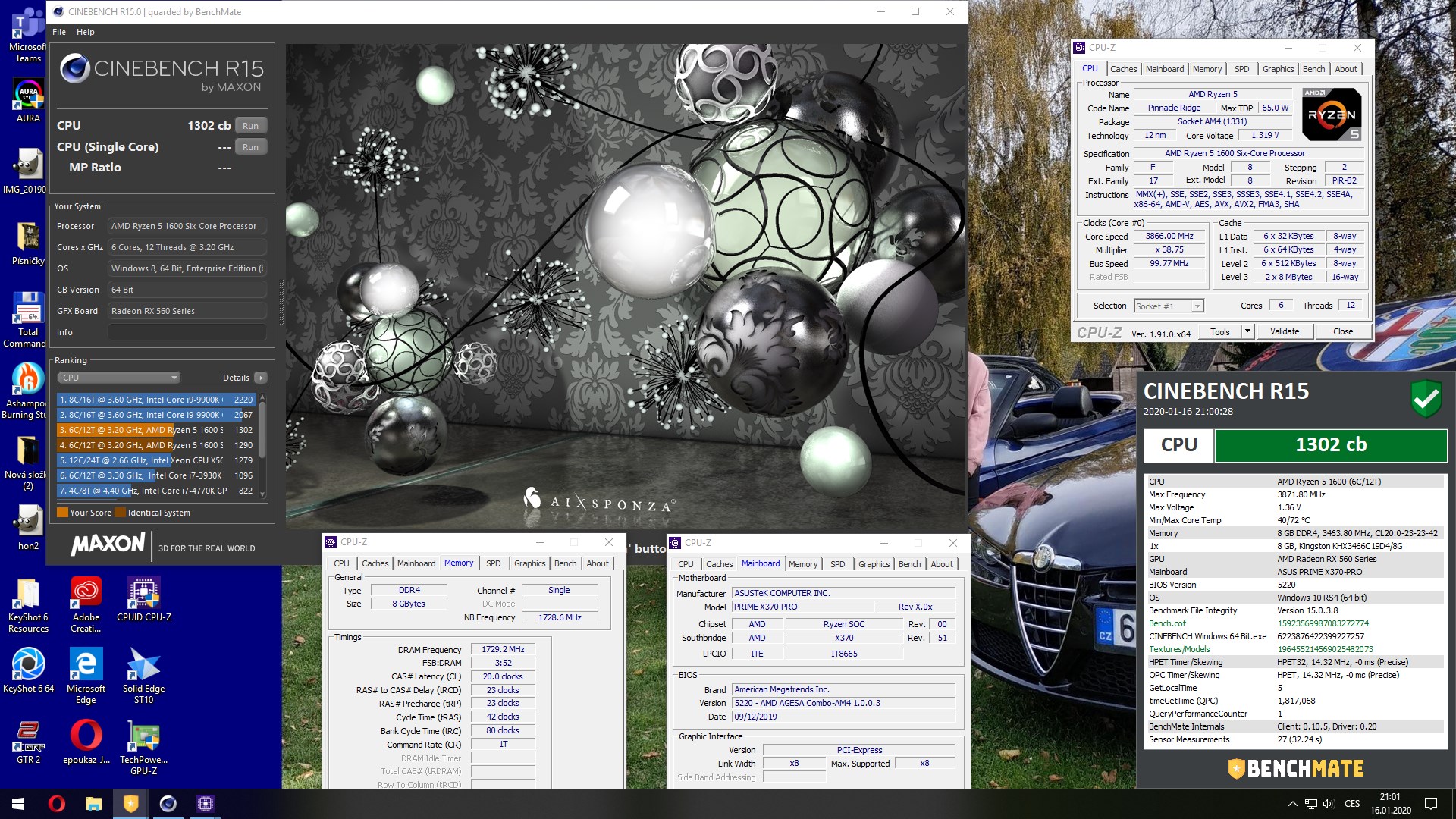Switch to Cinebench taskbar app
The height and width of the screenshot is (819, 1456).
point(168,804)
